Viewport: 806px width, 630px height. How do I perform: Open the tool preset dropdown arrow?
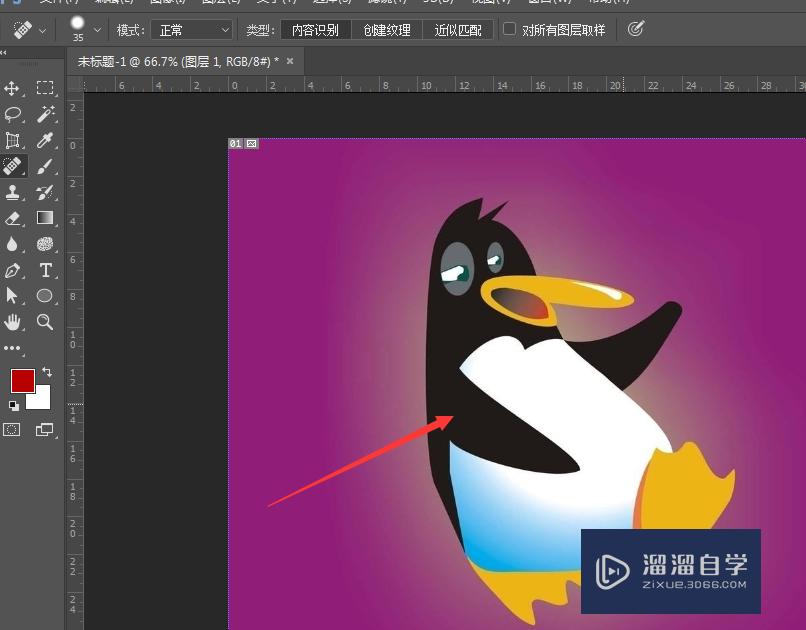click(44, 29)
